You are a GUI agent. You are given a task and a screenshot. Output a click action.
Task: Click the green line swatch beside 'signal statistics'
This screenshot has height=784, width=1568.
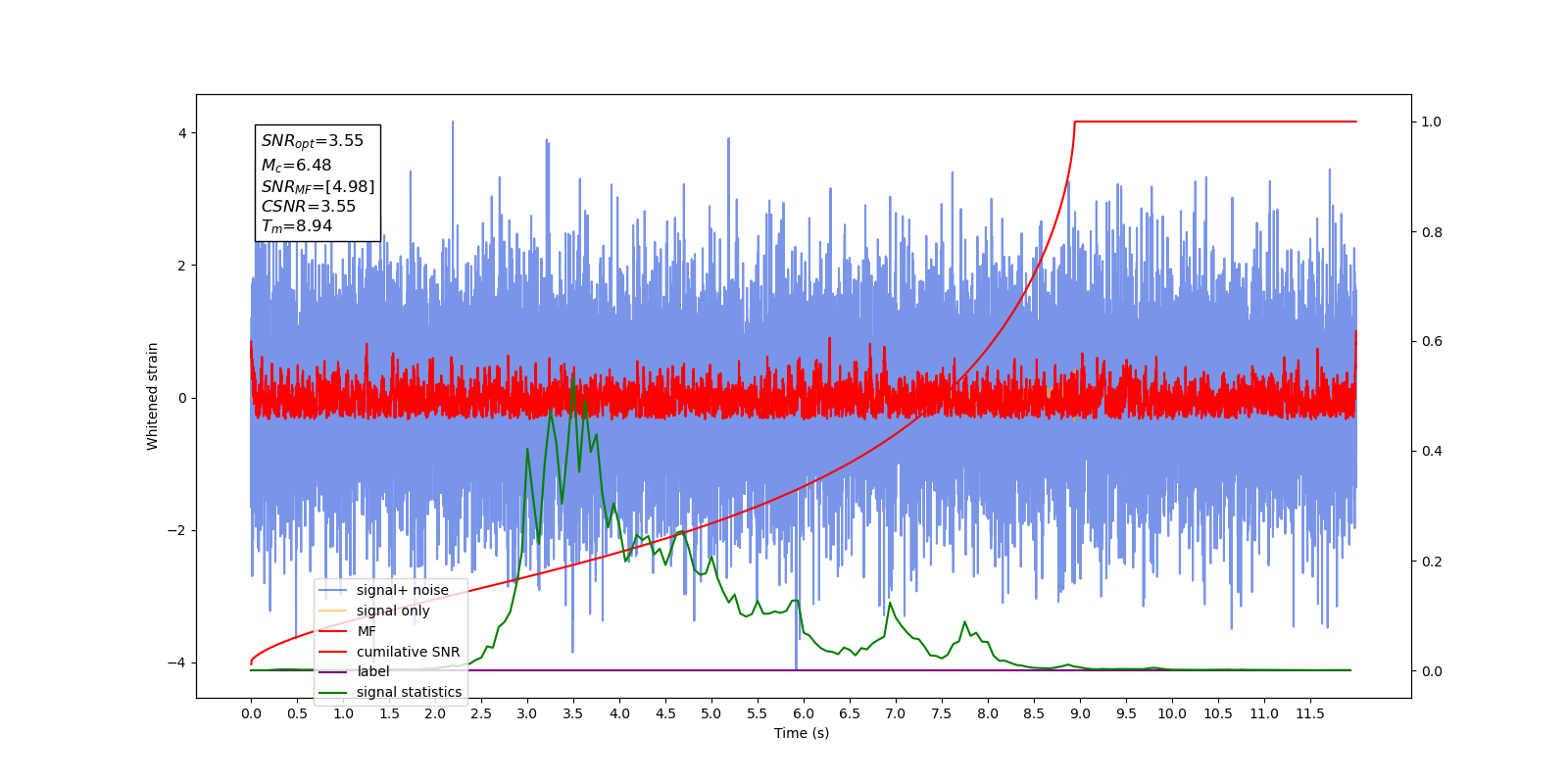(x=333, y=692)
